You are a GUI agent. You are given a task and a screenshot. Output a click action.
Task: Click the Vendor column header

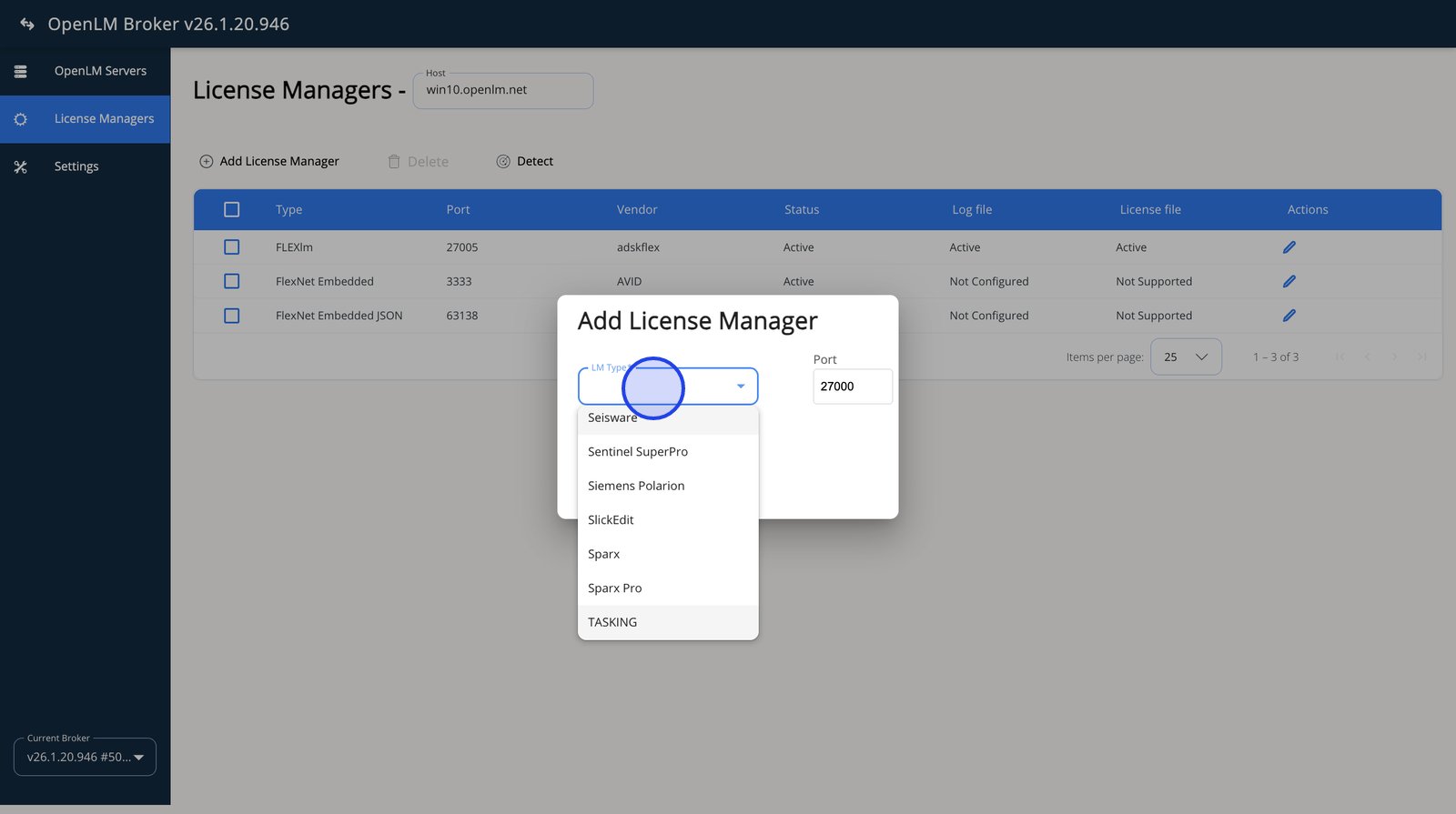point(637,209)
